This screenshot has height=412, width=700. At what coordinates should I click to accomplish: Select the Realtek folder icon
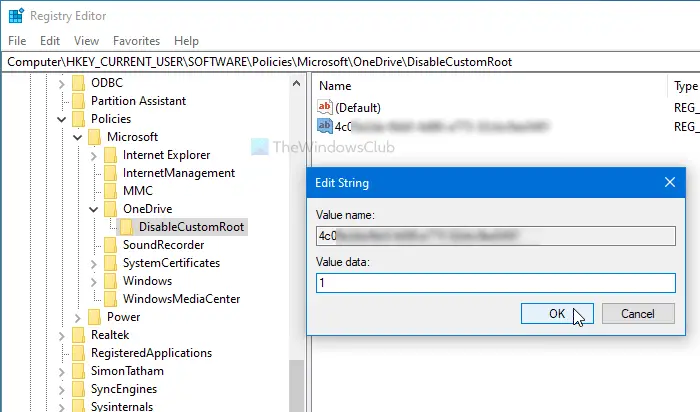coord(79,335)
